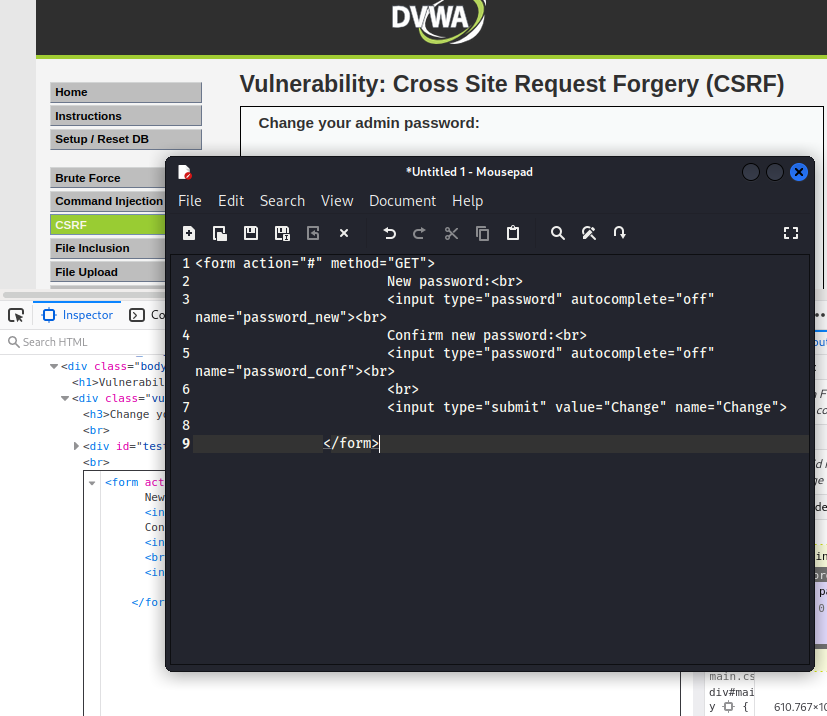Image resolution: width=827 pixels, height=716 pixels.
Task: Collapse the div class="body" tree node
Action: (53, 366)
